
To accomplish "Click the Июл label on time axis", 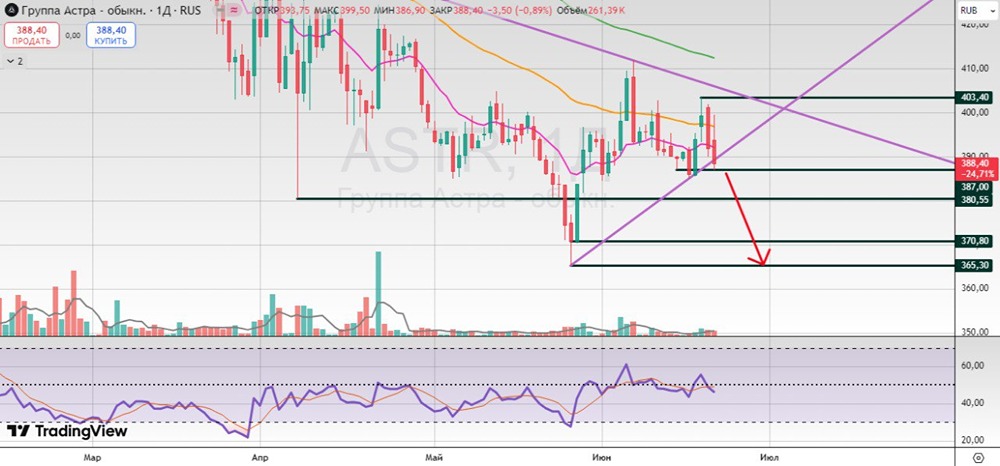I will (769, 457).
